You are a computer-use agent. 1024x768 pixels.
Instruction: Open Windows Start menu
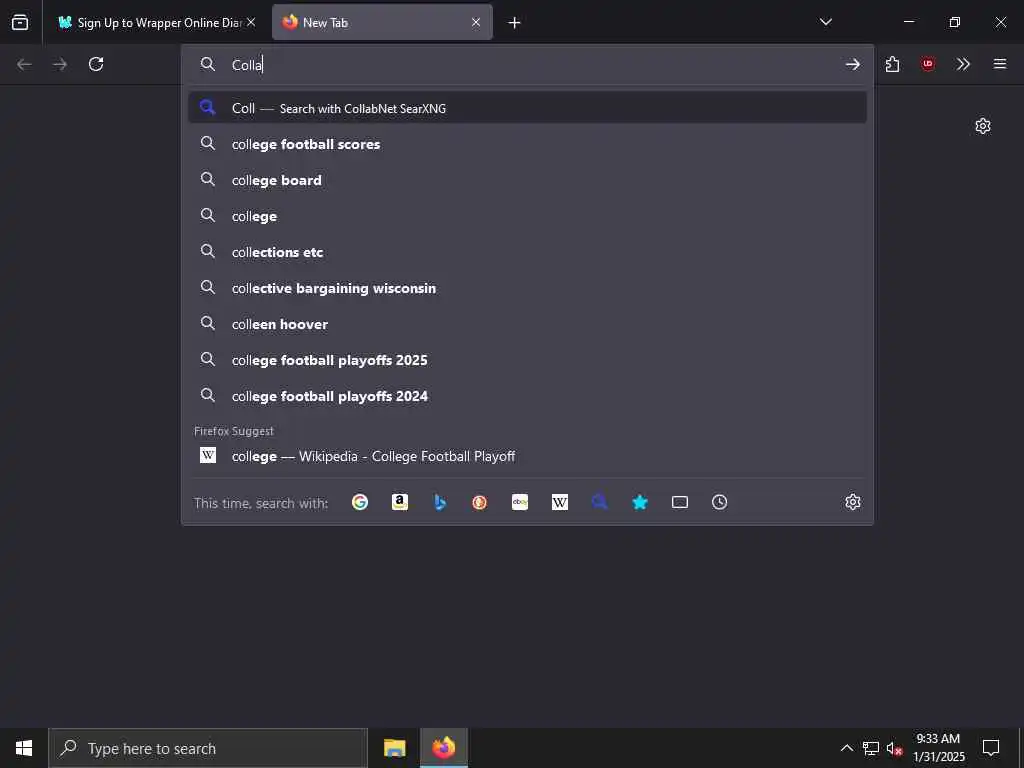point(24,748)
